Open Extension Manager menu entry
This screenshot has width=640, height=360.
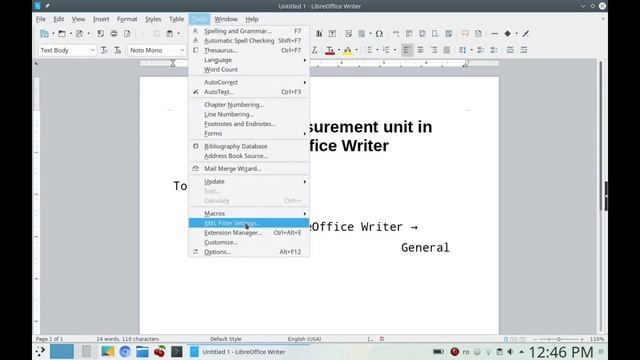[x=249, y=233]
